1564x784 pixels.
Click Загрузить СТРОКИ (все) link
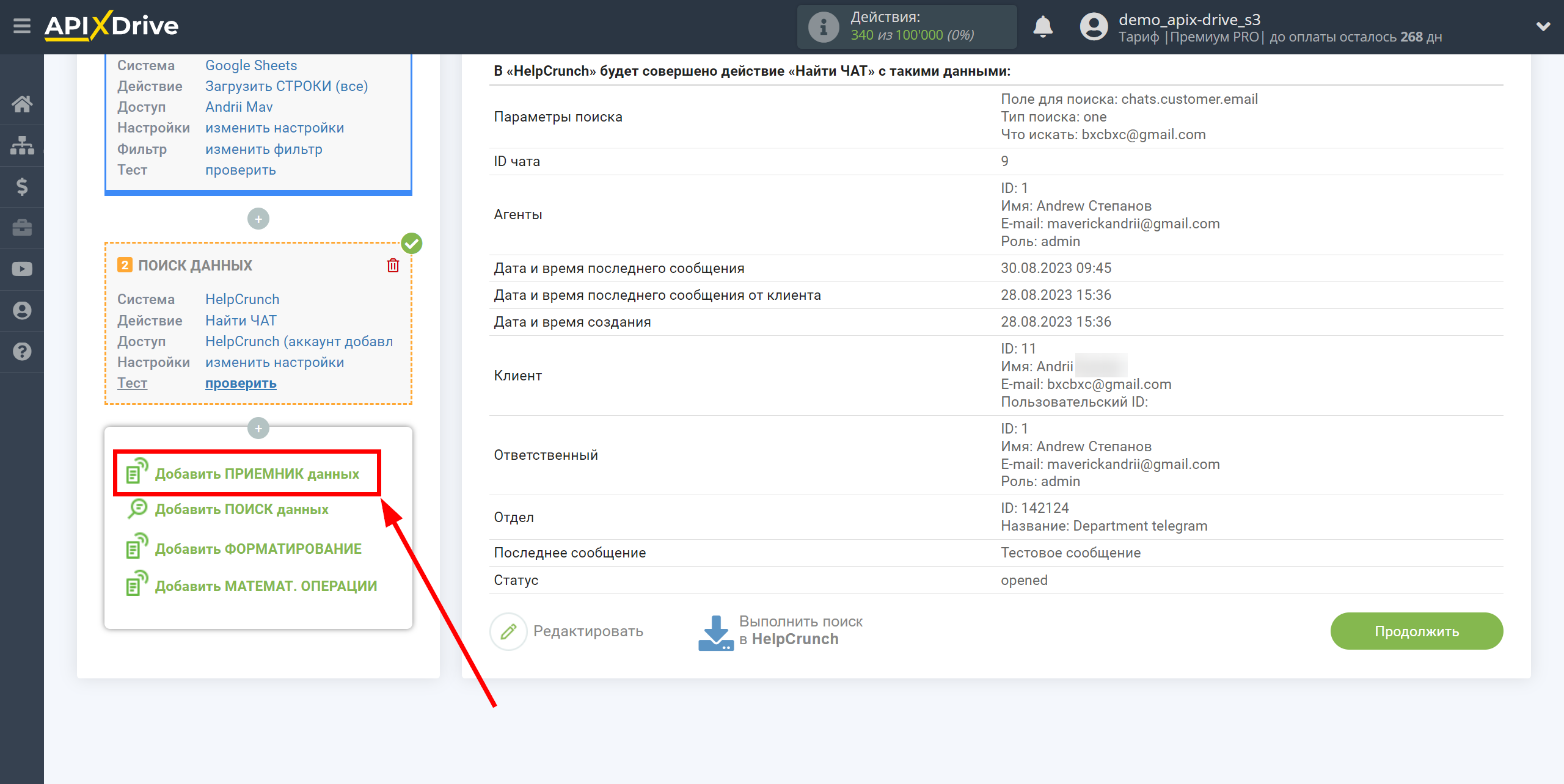point(287,86)
